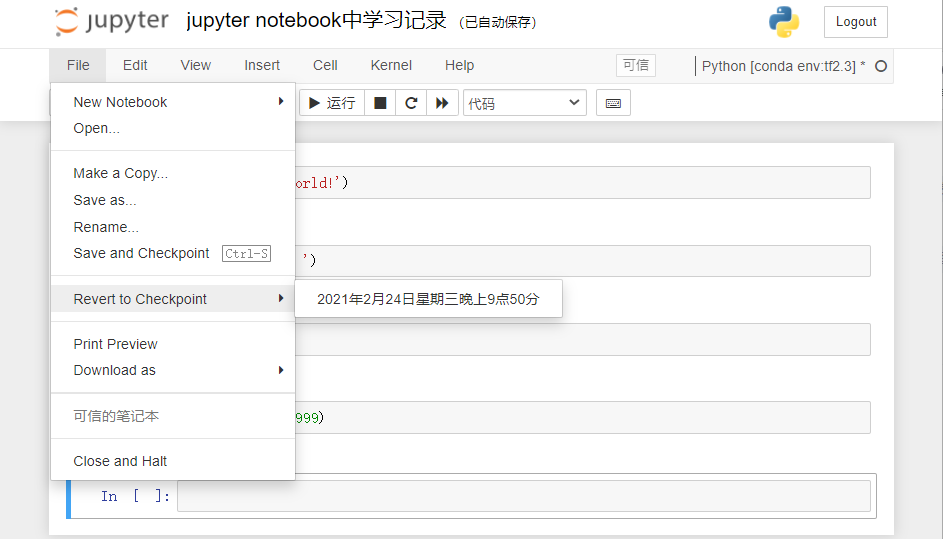Select Rename... menu entry
This screenshot has width=943, height=539.
click(x=173, y=227)
